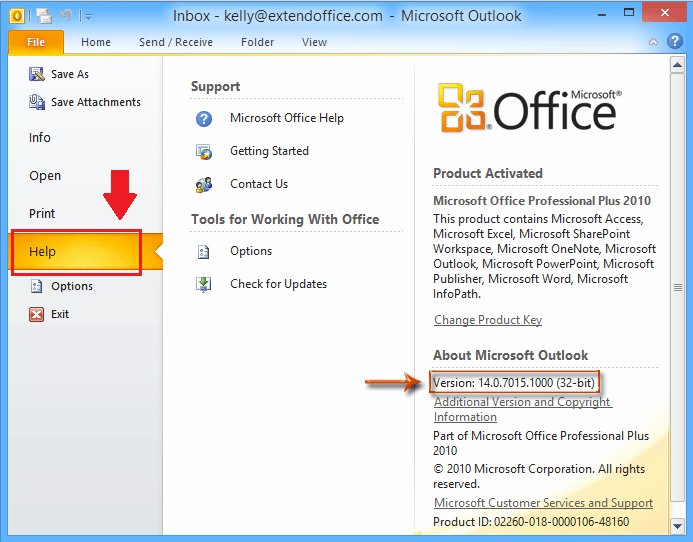This screenshot has height=542, width=693.
Task: Click the Contact Us people icon
Action: 204,184
